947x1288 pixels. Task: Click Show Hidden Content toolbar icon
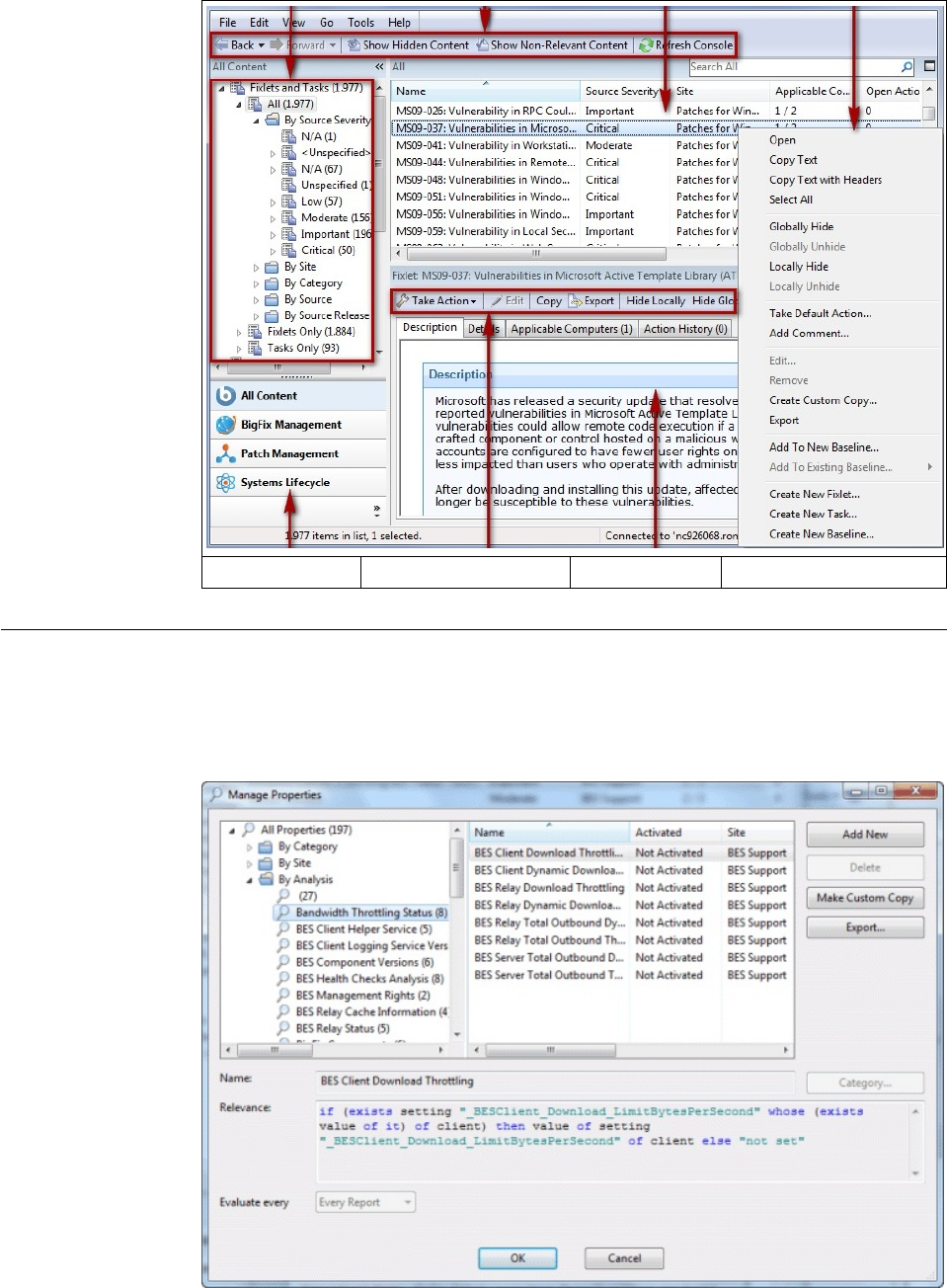tap(354, 44)
